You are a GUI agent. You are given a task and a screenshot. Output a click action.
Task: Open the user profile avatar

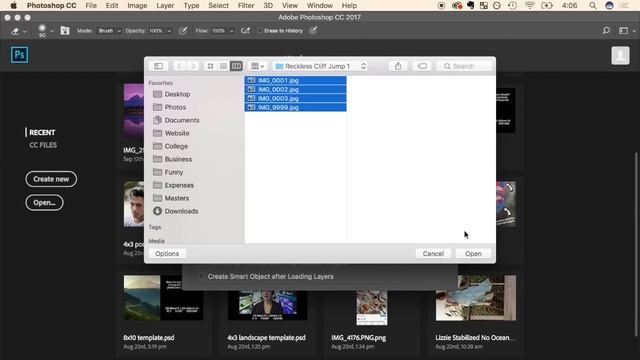[620, 55]
